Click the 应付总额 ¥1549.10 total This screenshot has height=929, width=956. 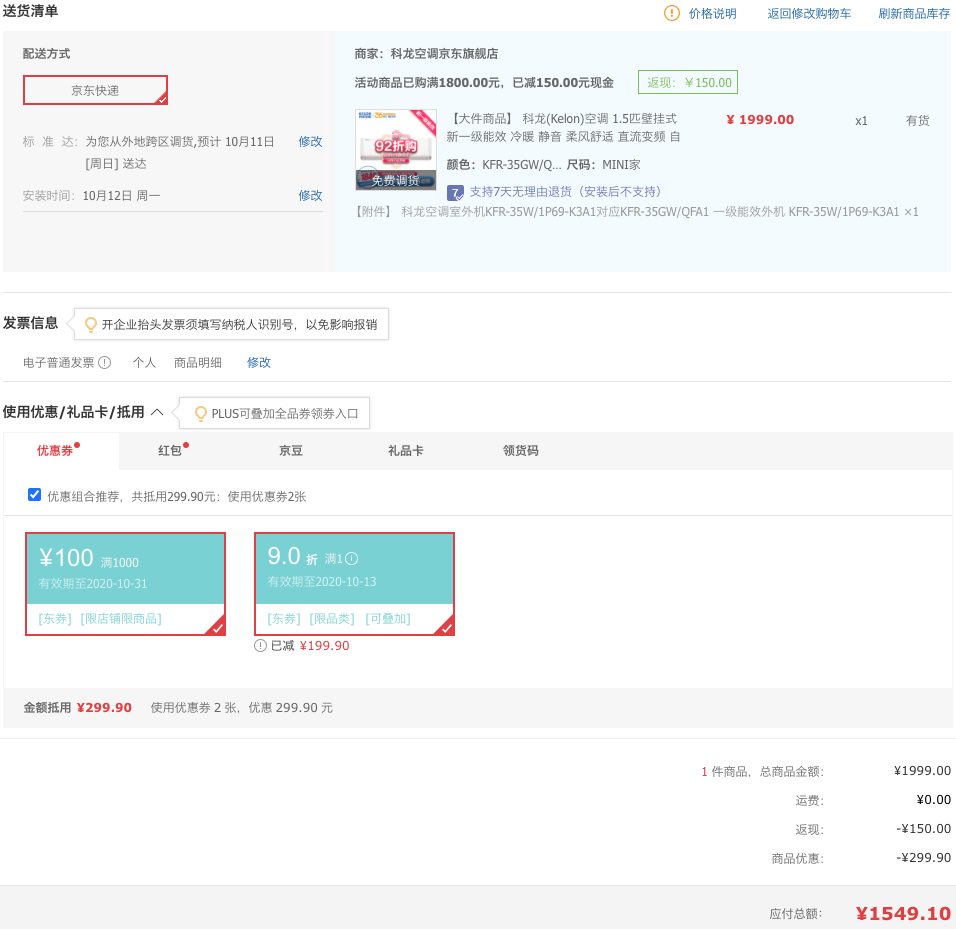[x=902, y=913]
